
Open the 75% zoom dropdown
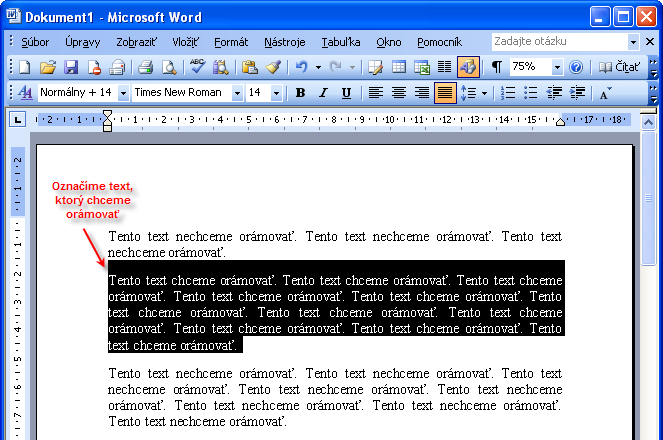click(x=557, y=67)
